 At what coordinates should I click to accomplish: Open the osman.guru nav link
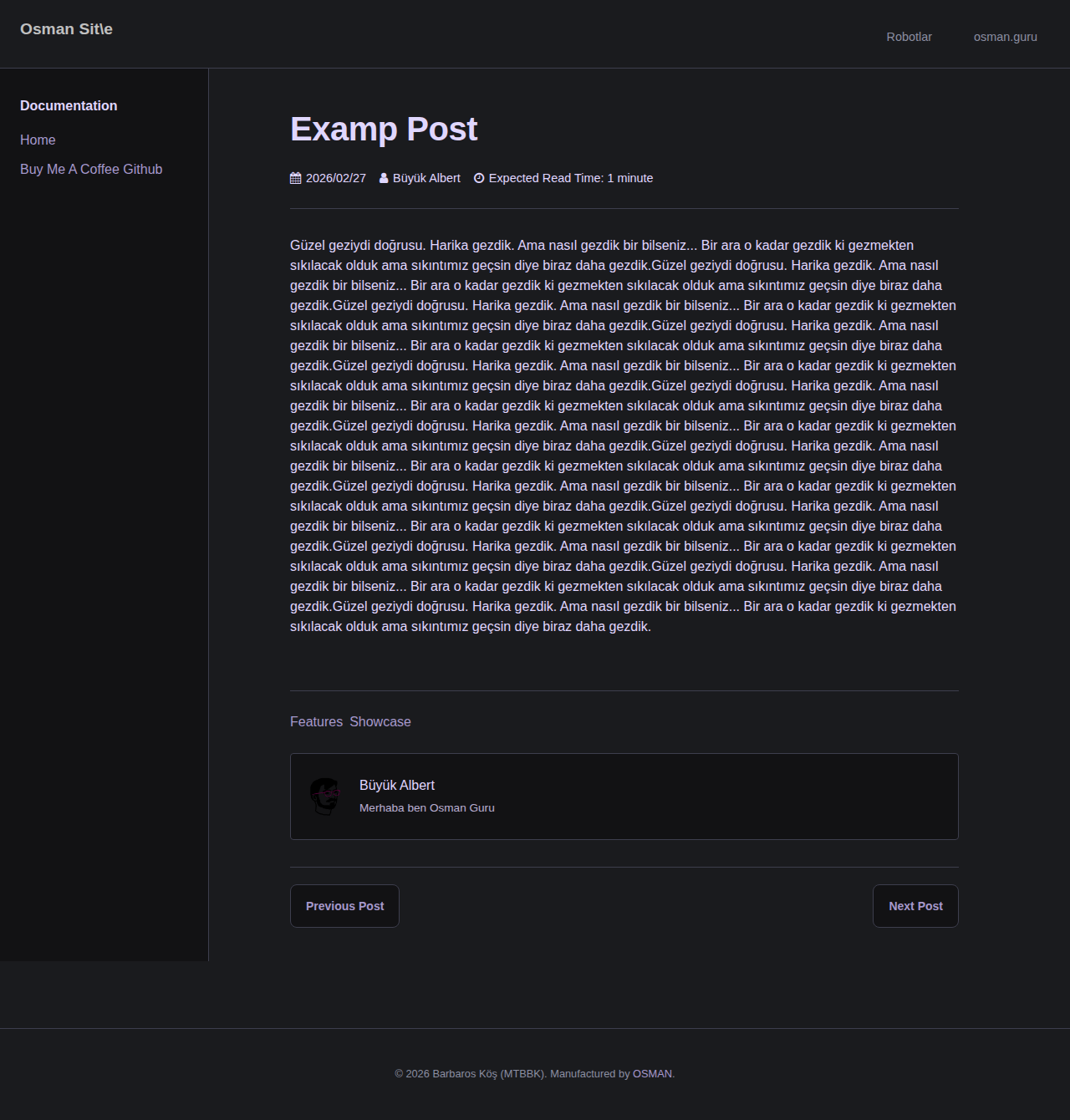[1005, 37]
